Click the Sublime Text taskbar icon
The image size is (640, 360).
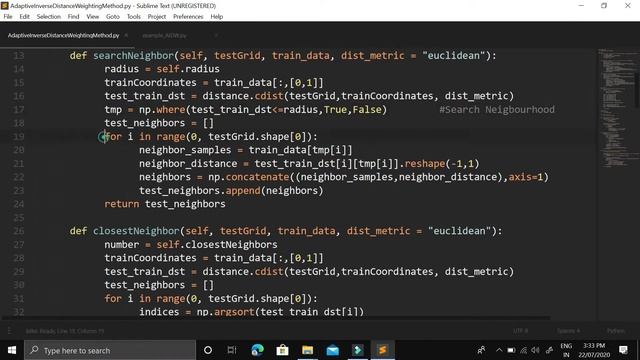382,350
